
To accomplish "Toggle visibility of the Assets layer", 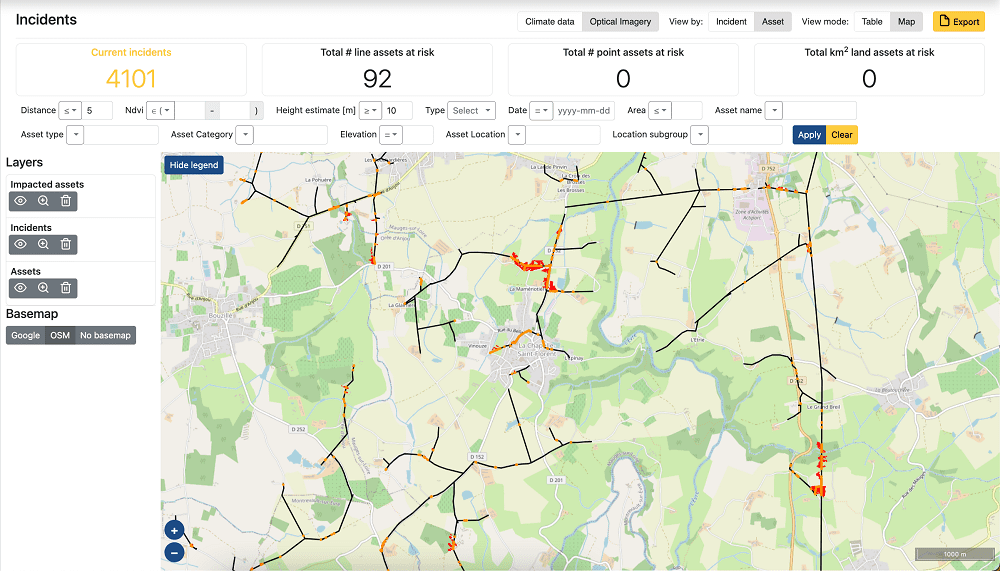I will point(20,288).
